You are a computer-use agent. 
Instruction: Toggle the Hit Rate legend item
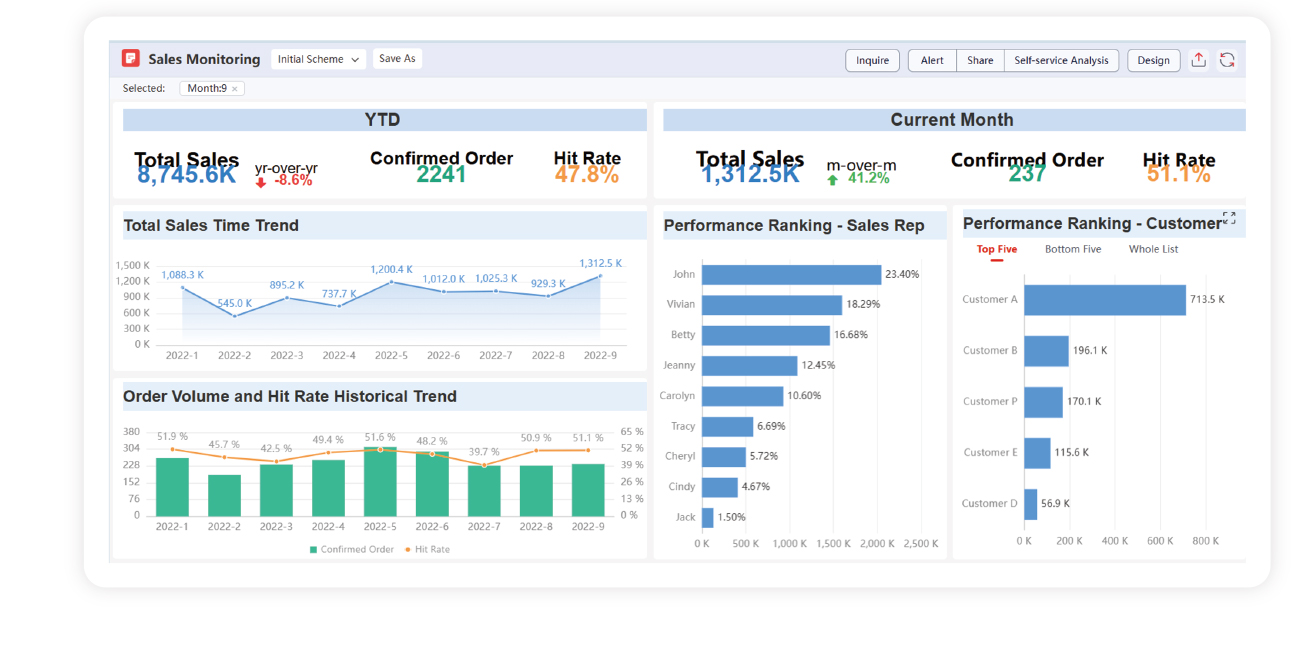pyautogui.click(x=427, y=549)
